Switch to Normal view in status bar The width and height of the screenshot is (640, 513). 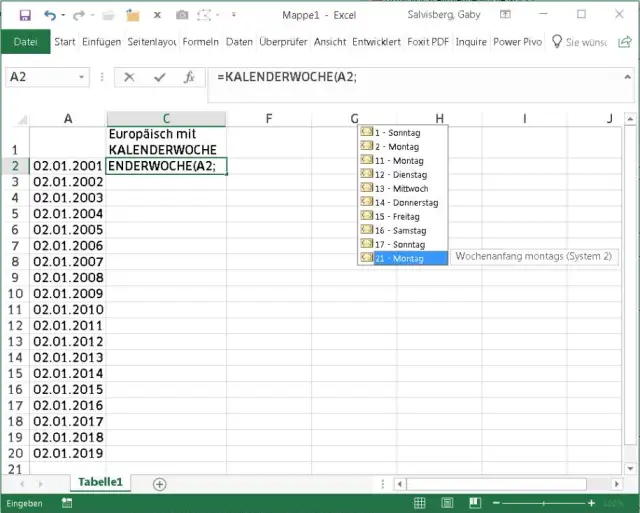[420, 503]
